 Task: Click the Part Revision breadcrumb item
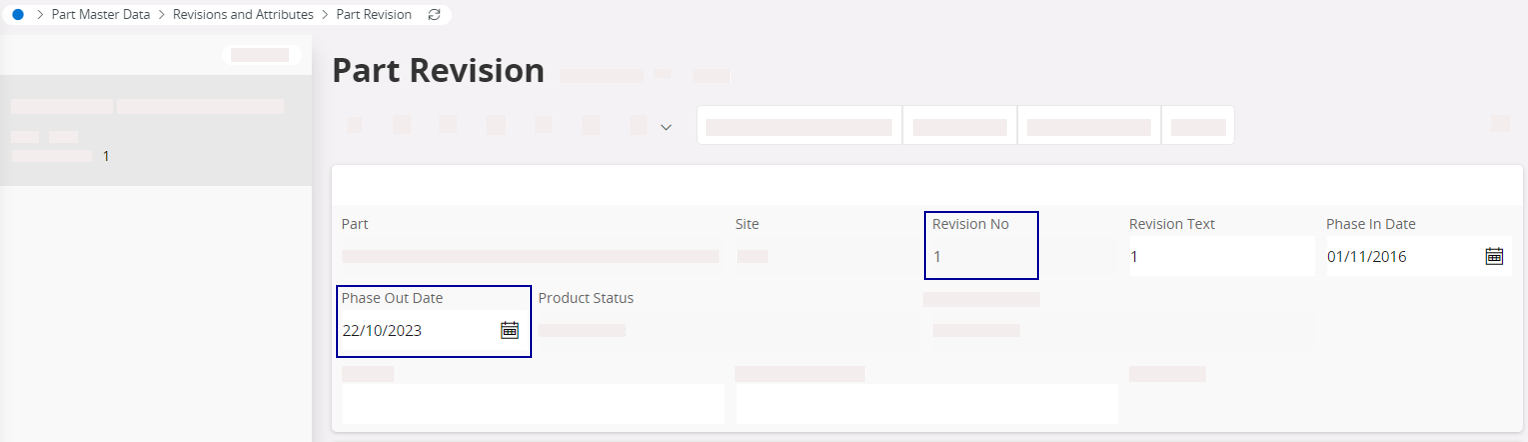pos(374,15)
